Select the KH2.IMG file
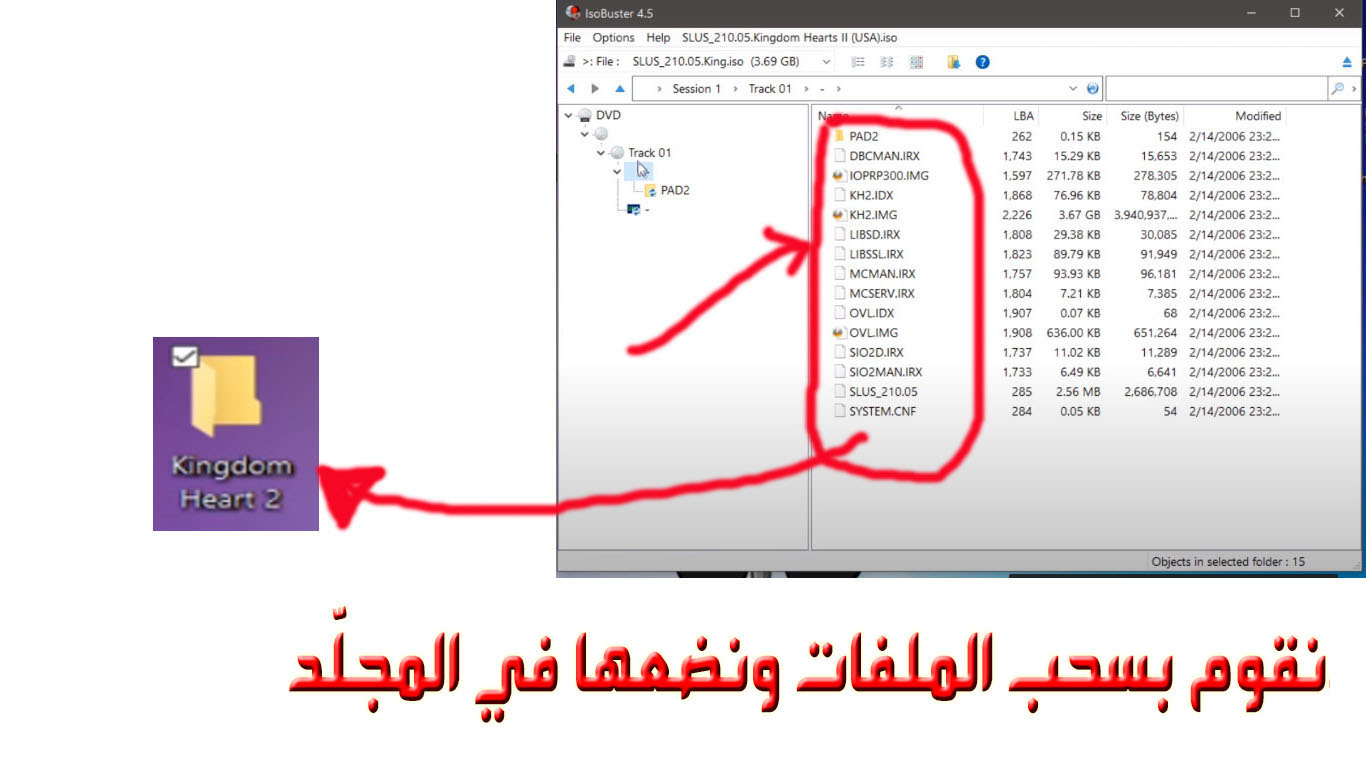This screenshot has width=1366, height=768. point(873,215)
